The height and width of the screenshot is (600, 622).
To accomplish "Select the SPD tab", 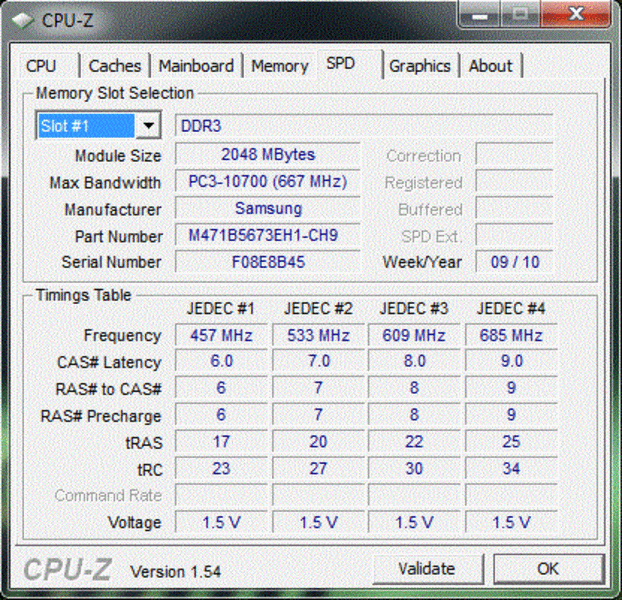I will (349, 63).
